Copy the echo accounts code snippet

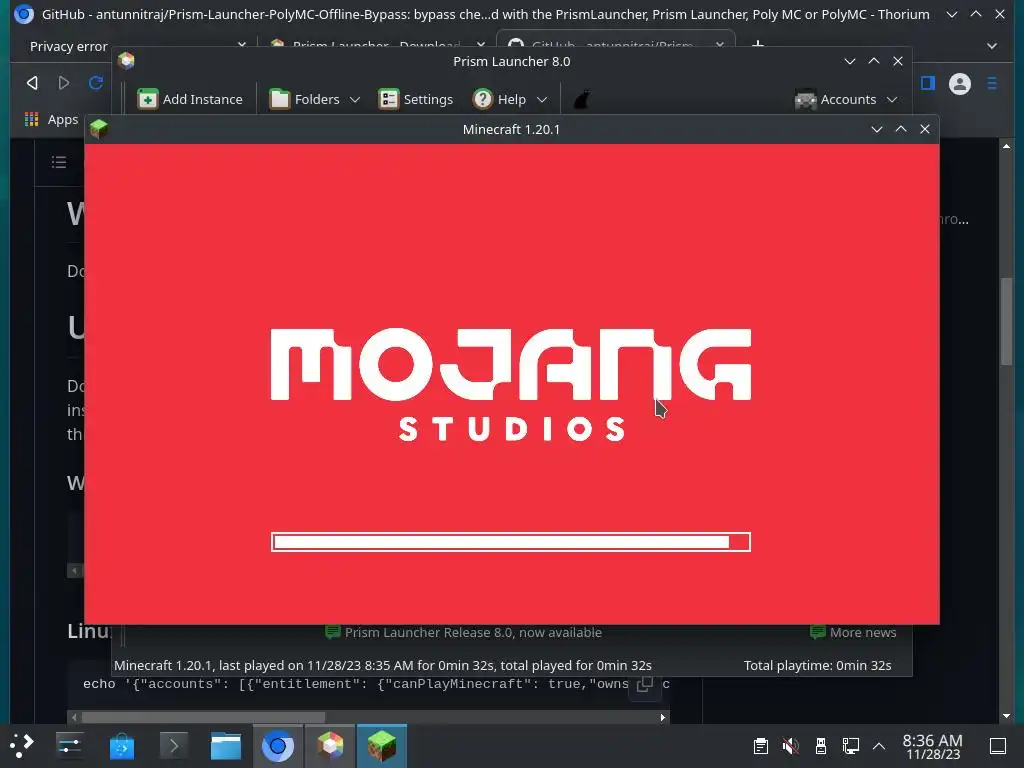(x=645, y=684)
